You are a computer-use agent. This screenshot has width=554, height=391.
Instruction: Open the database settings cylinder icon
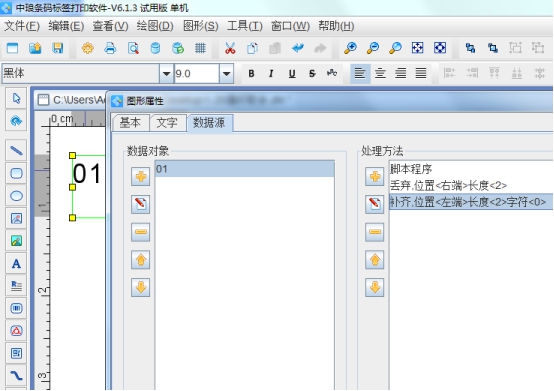[155, 48]
